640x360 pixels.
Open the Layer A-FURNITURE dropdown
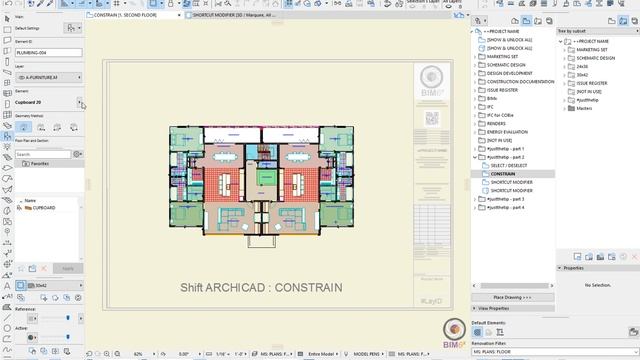point(49,77)
